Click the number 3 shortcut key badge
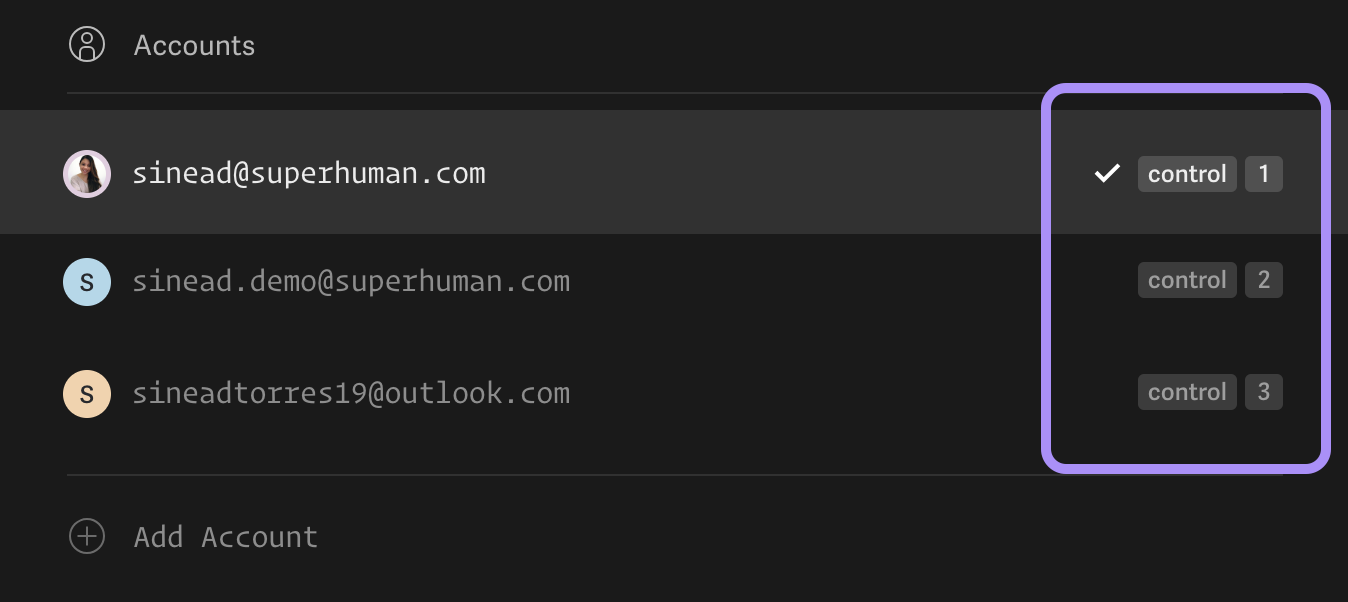 point(1264,392)
